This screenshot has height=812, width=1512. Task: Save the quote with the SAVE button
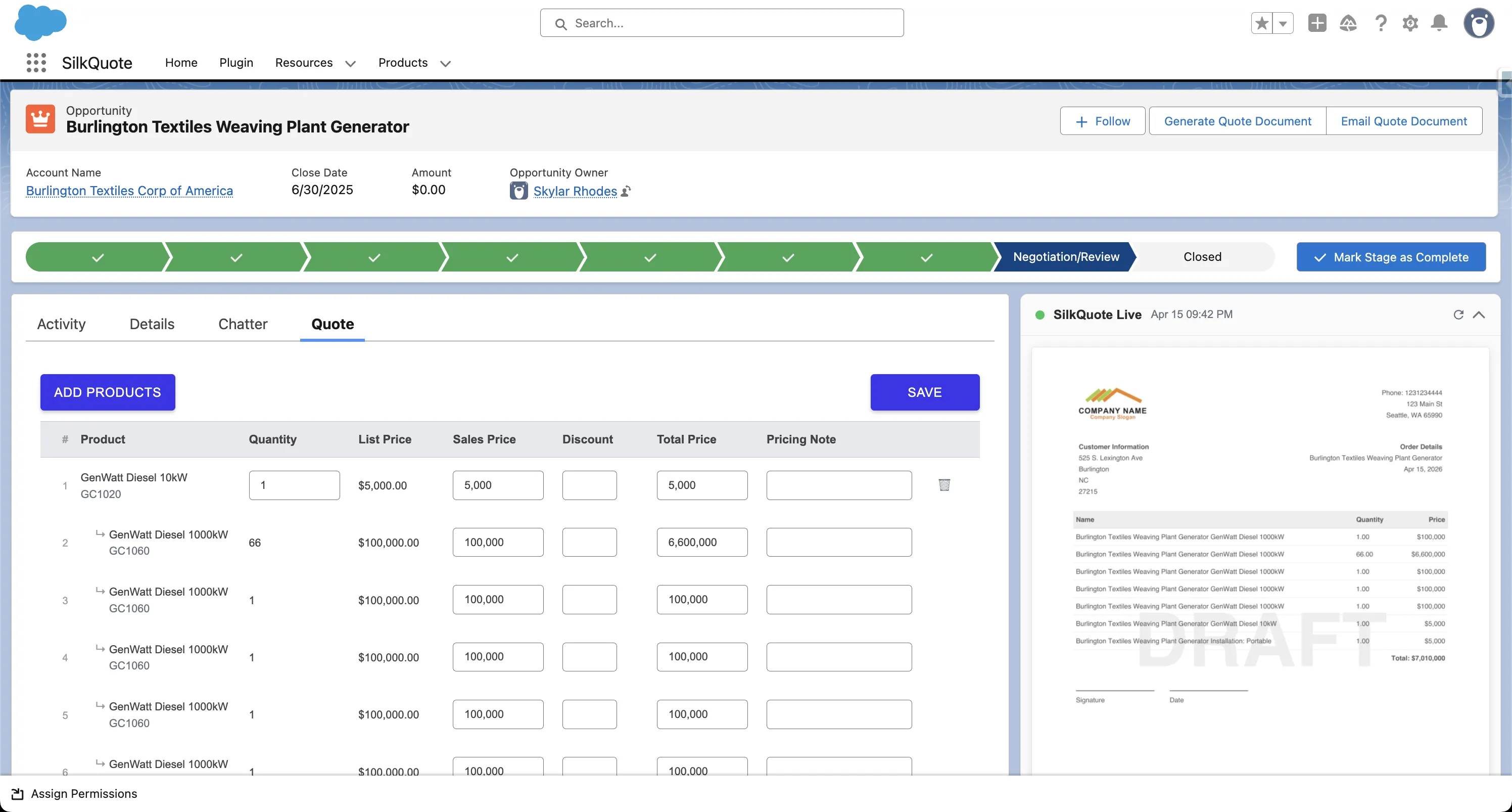(x=924, y=392)
